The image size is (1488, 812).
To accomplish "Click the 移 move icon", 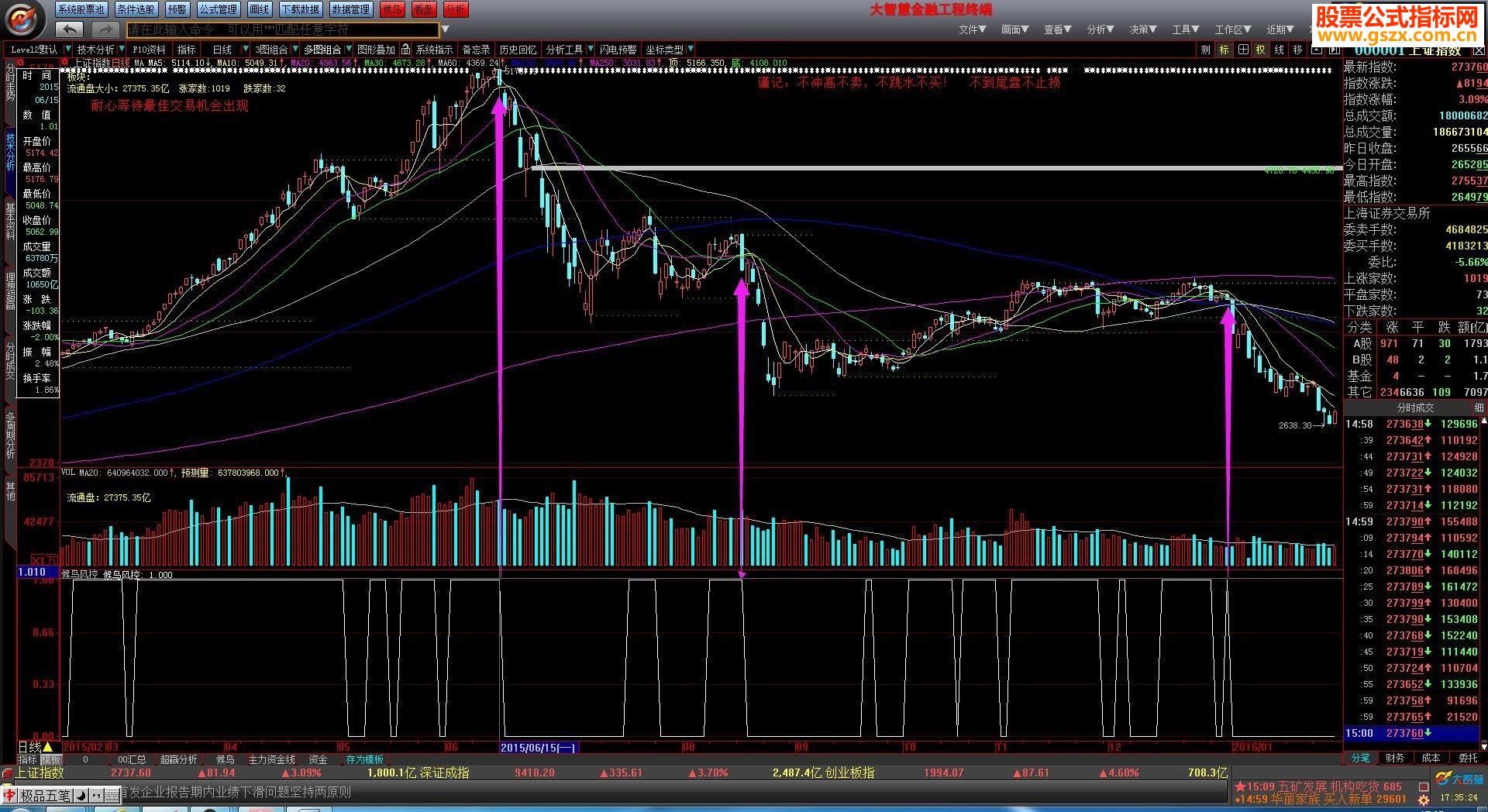I will (1298, 50).
